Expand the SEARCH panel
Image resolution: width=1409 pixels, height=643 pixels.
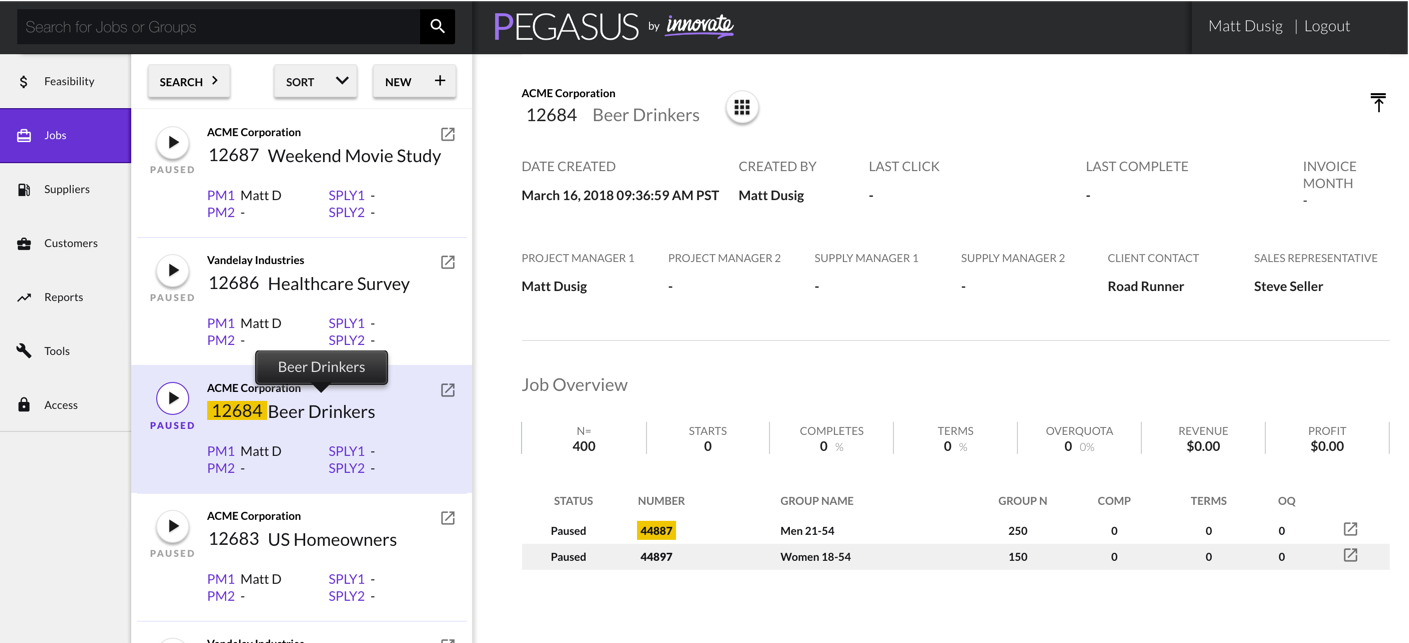[189, 82]
